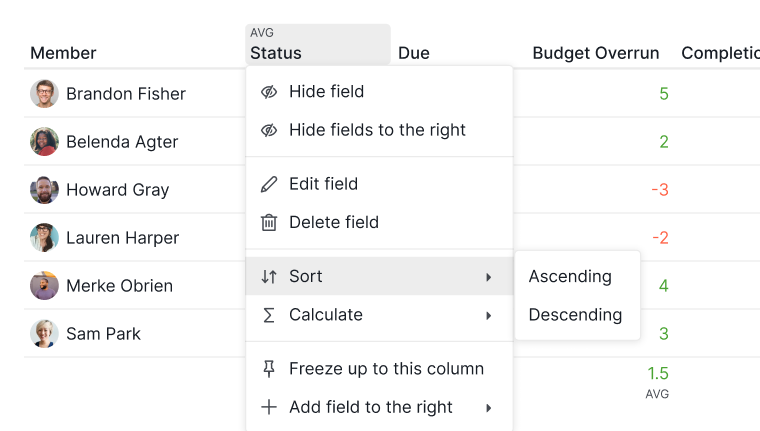Image resolution: width=760 pixels, height=431 pixels.
Task: Click Howard Gray's profile photo
Action: [x=44, y=190]
